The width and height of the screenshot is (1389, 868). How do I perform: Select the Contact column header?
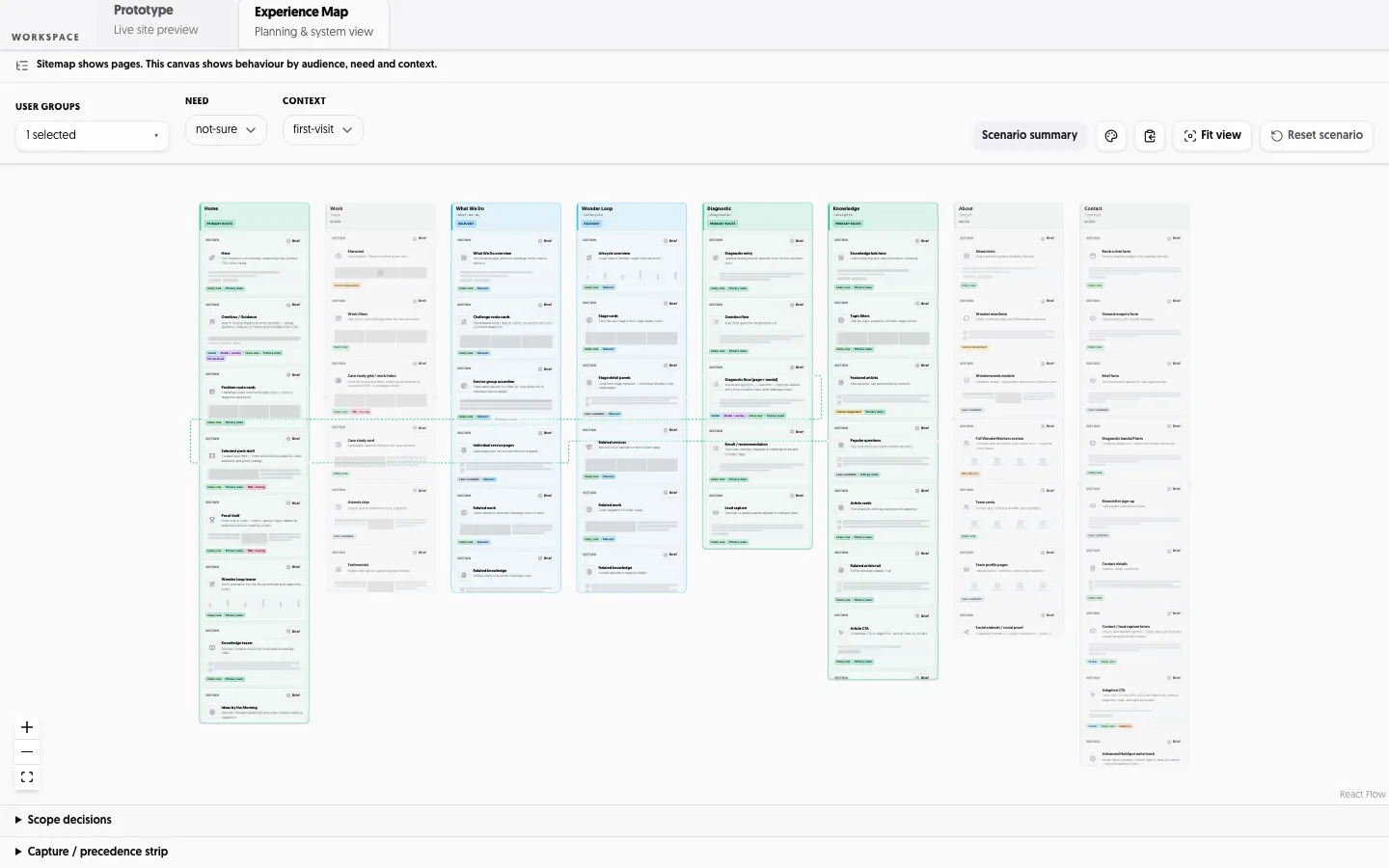(1134, 214)
